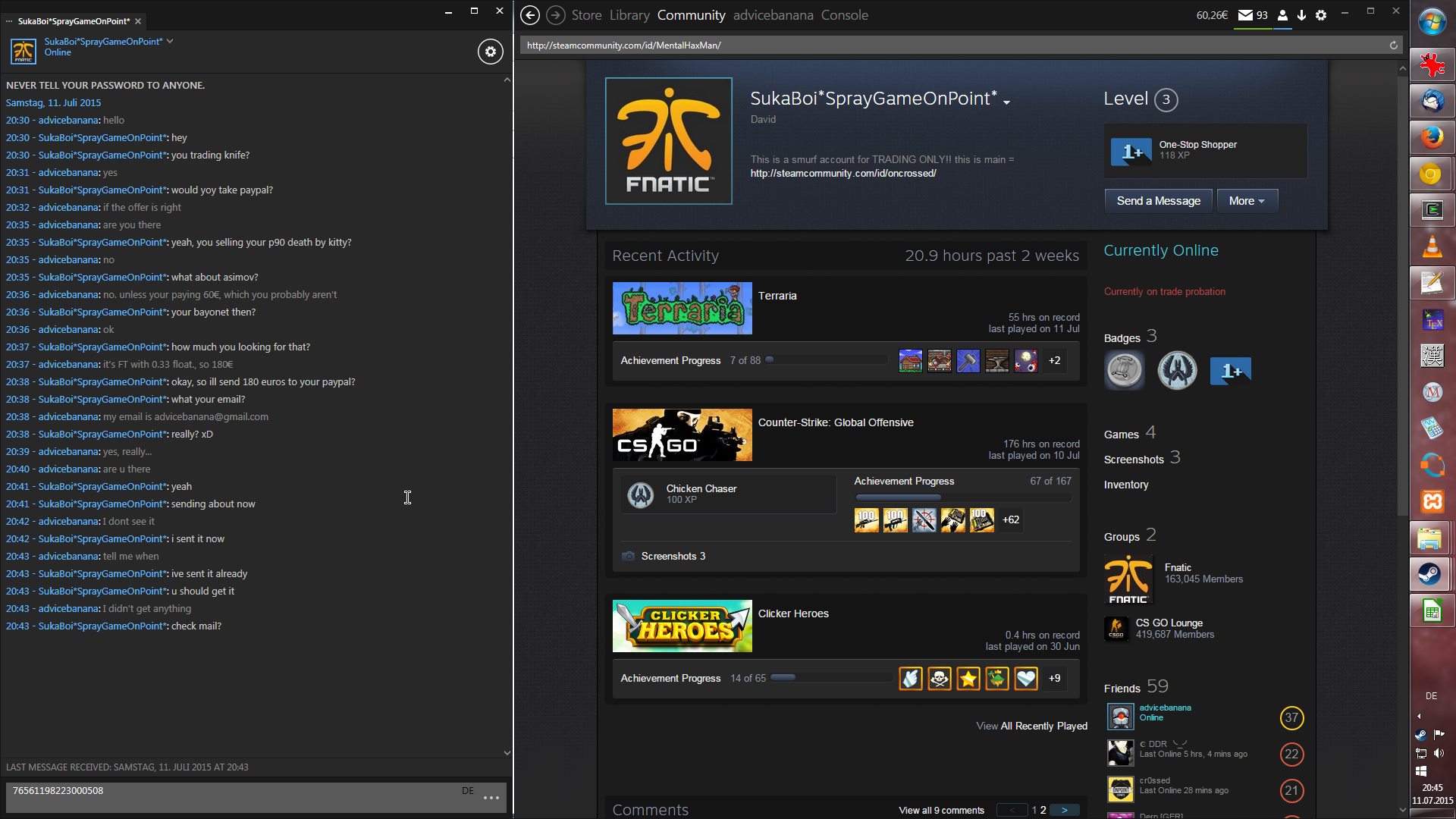Click the Send a Message button
The height and width of the screenshot is (819, 1456).
point(1158,201)
